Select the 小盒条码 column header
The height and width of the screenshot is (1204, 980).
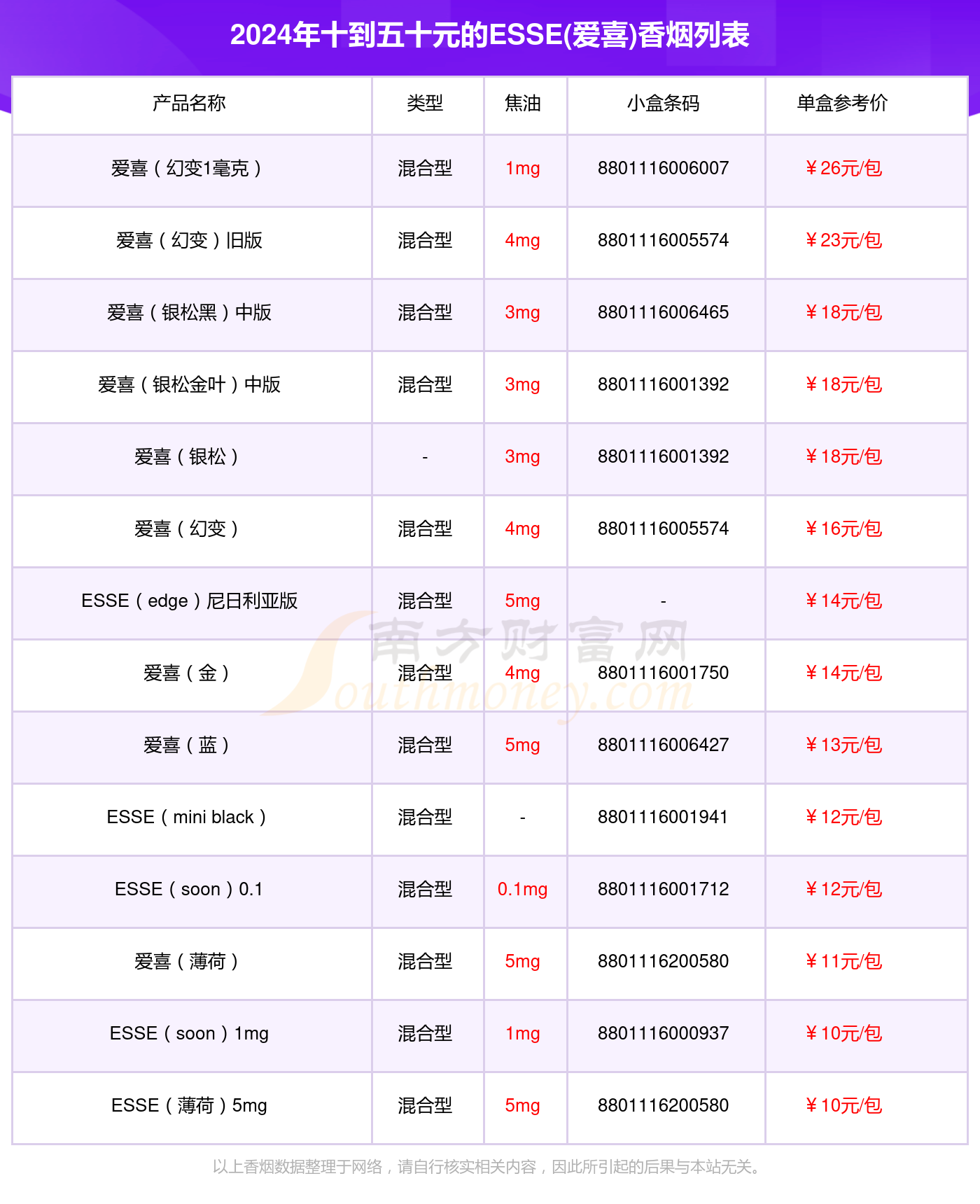[663, 104]
